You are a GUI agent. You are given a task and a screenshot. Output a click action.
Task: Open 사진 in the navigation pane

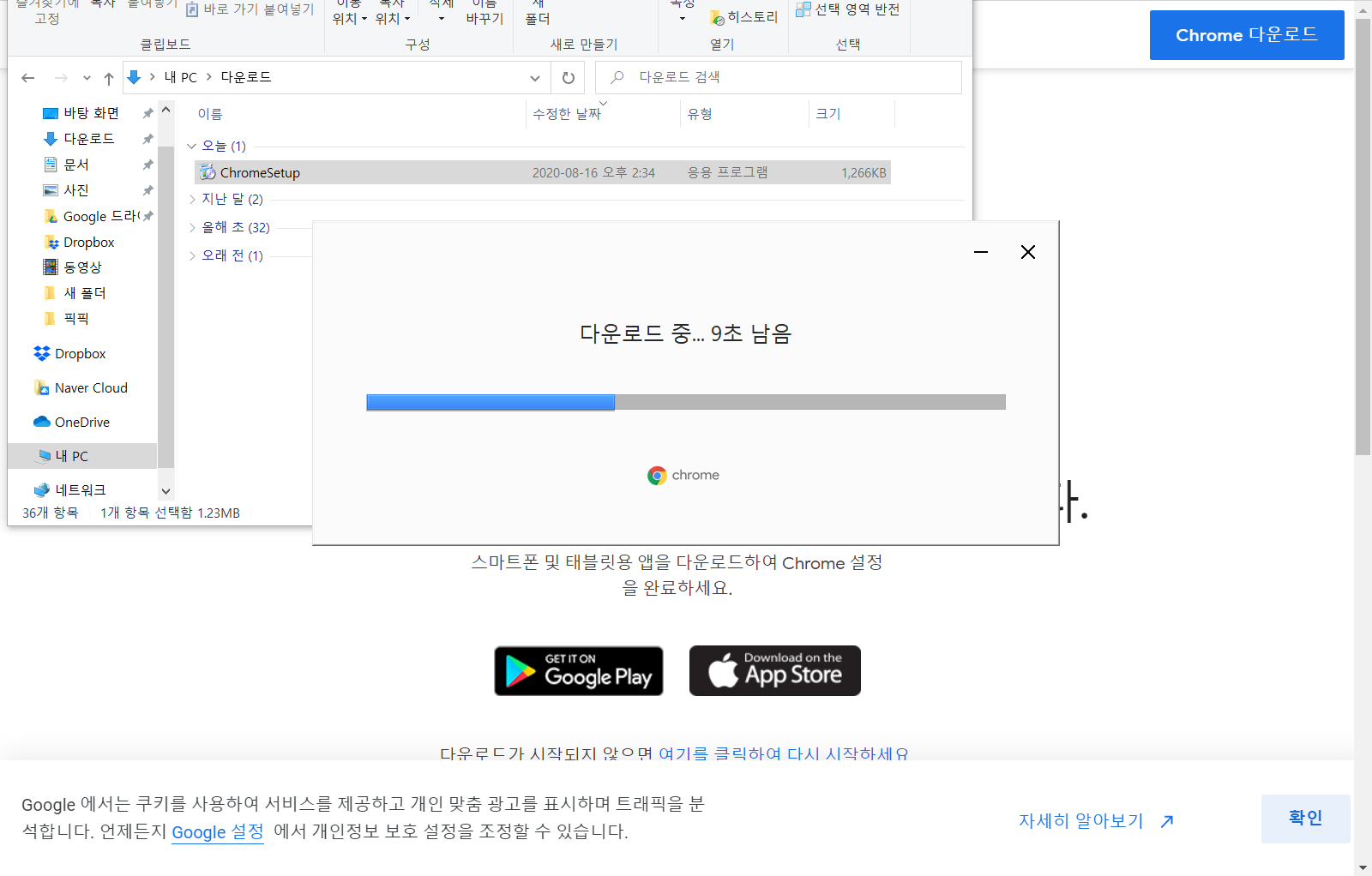click(x=76, y=190)
